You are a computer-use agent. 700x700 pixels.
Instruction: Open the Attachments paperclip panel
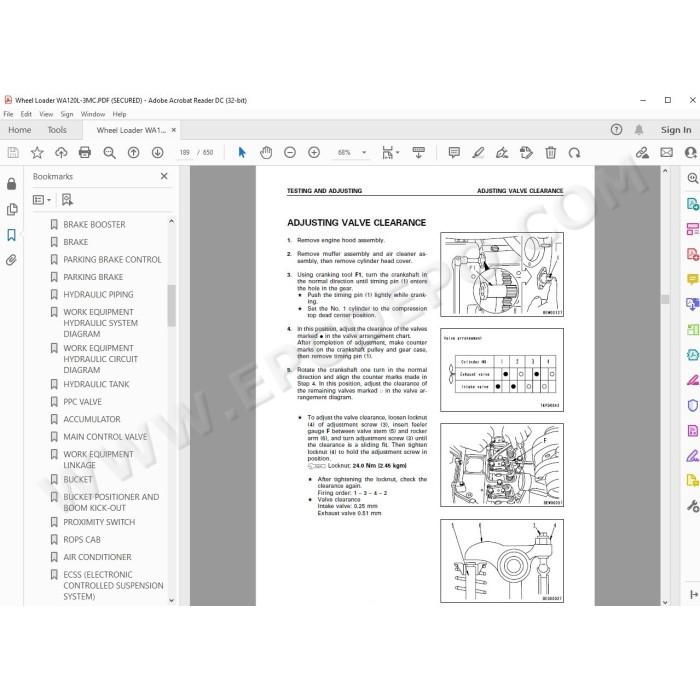point(12,260)
